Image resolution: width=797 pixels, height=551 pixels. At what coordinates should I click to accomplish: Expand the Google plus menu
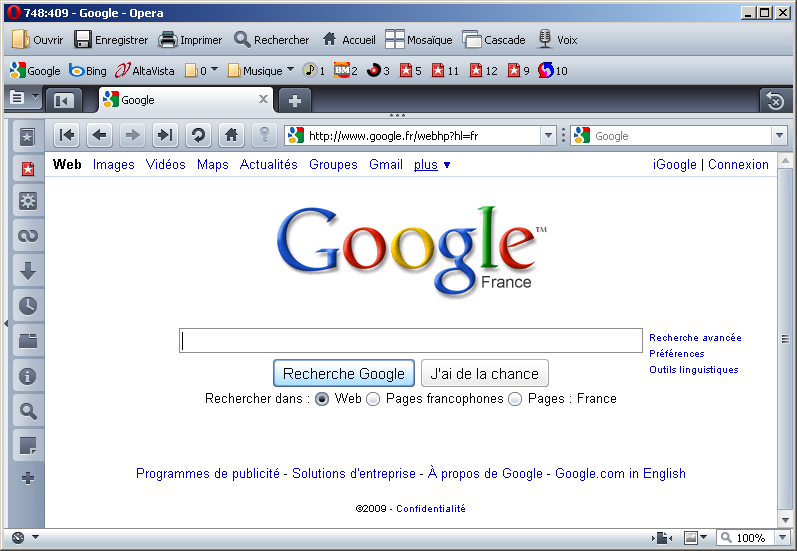pyautogui.click(x=432, y=165)
